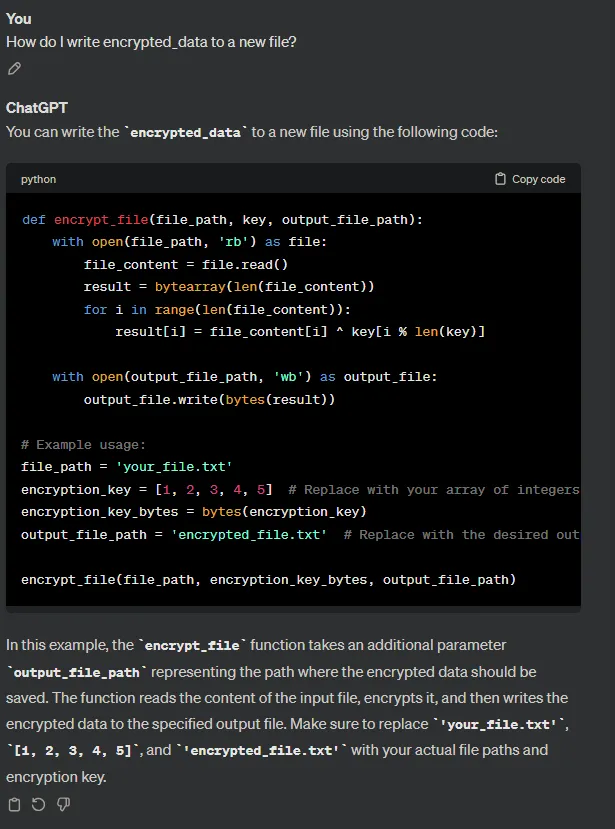615x829 pixels.
Task: Click the question text about encrypted_data
Action: pyautogui.click(x=151, y=42)
